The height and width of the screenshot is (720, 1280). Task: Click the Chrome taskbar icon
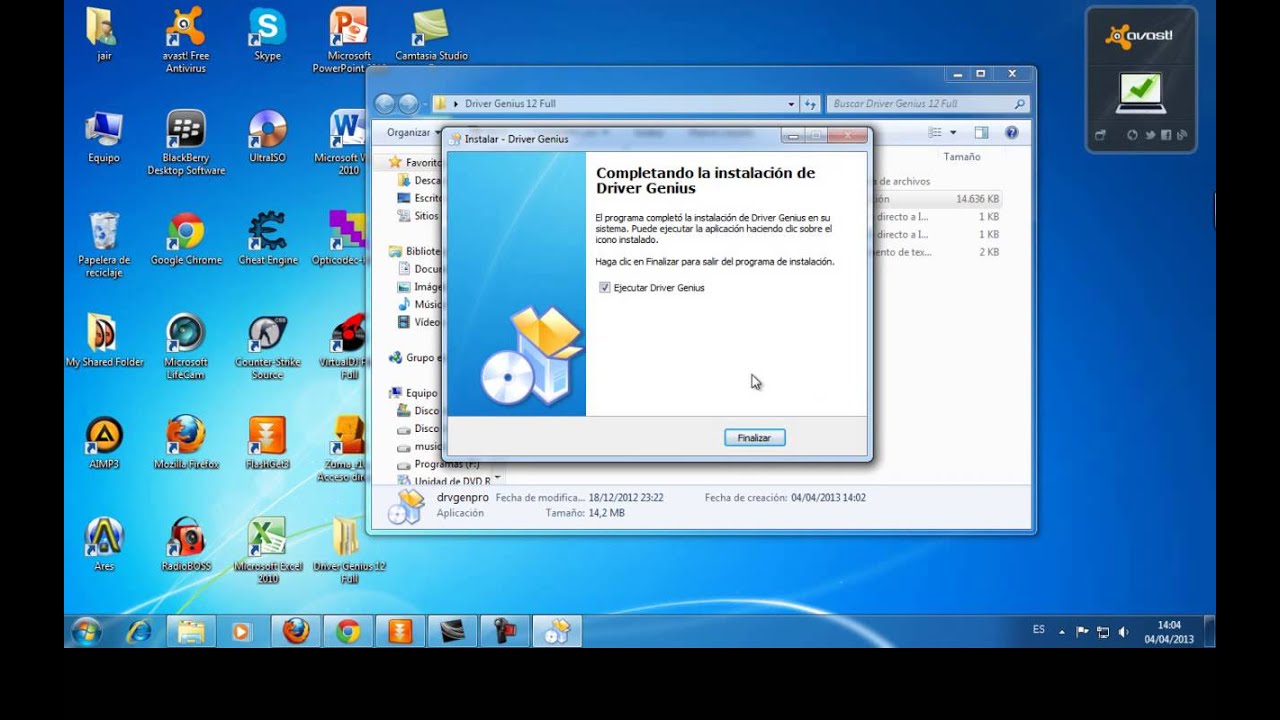click(x=348, y=631)
